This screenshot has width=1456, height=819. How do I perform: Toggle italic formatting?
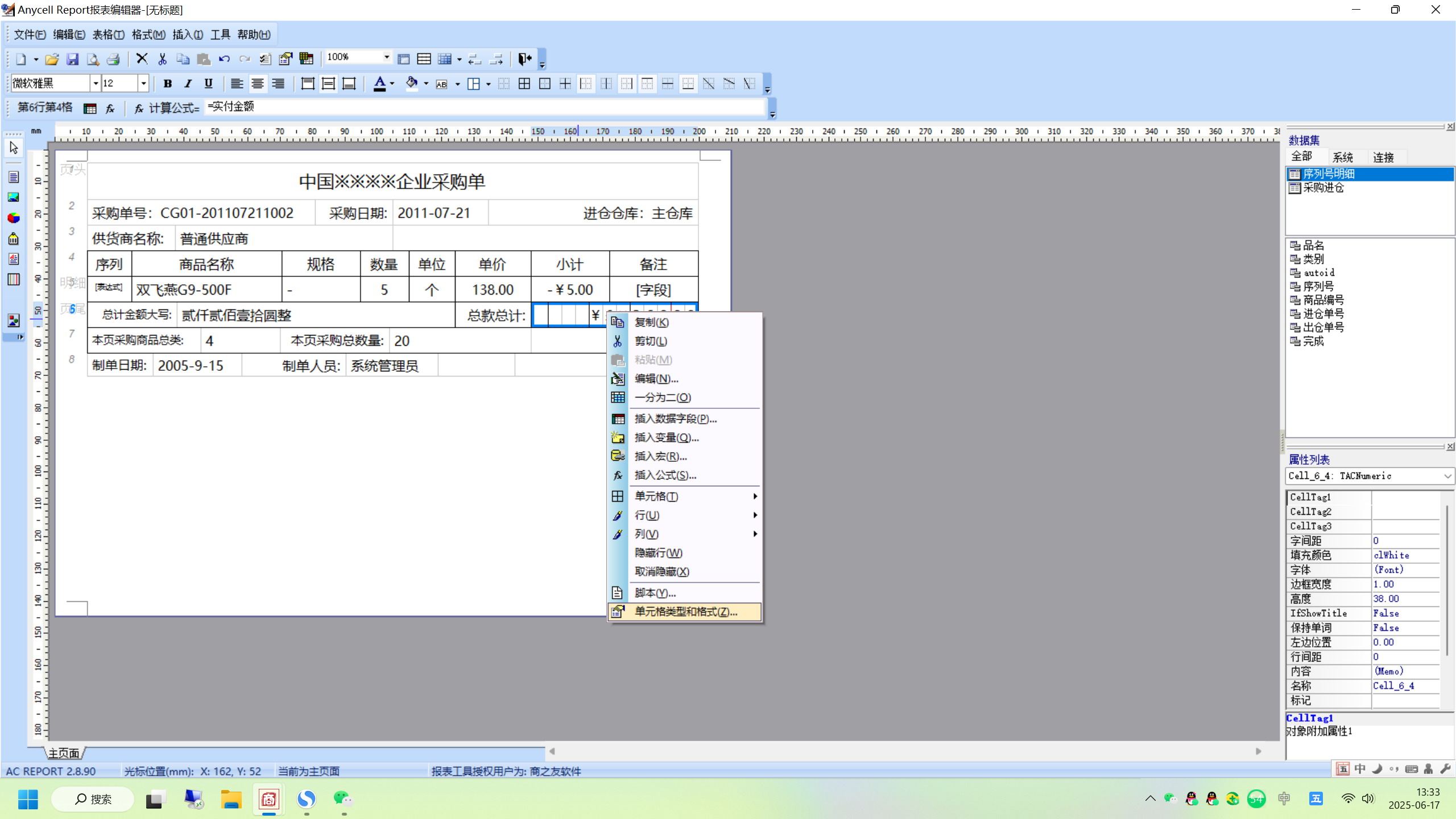pos(188,84)
